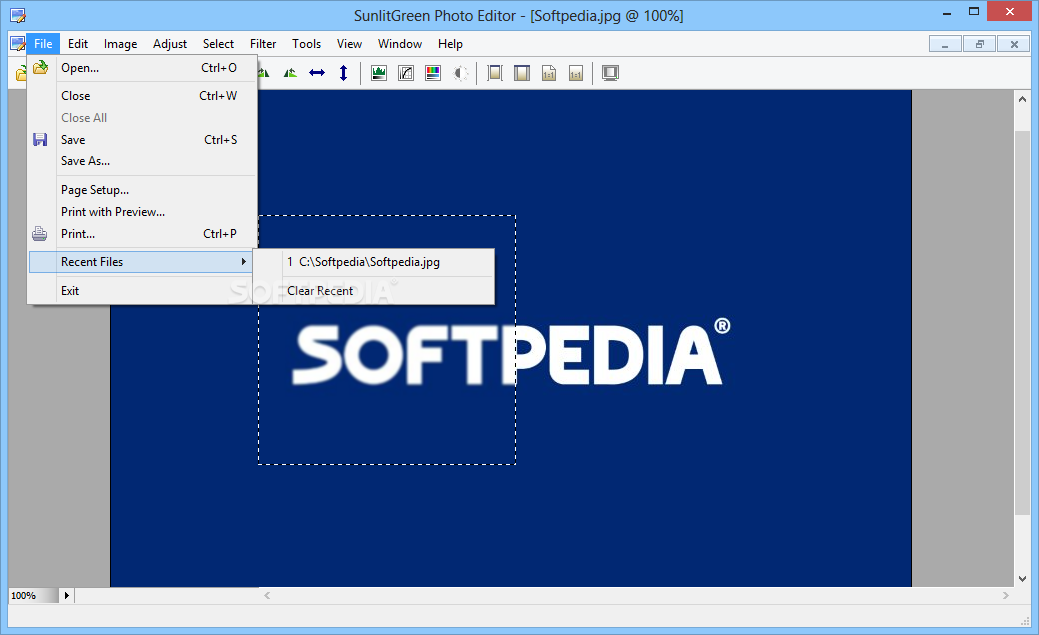Open the Window menu
Screen dimensions: 1039x635
pos(400,44)
